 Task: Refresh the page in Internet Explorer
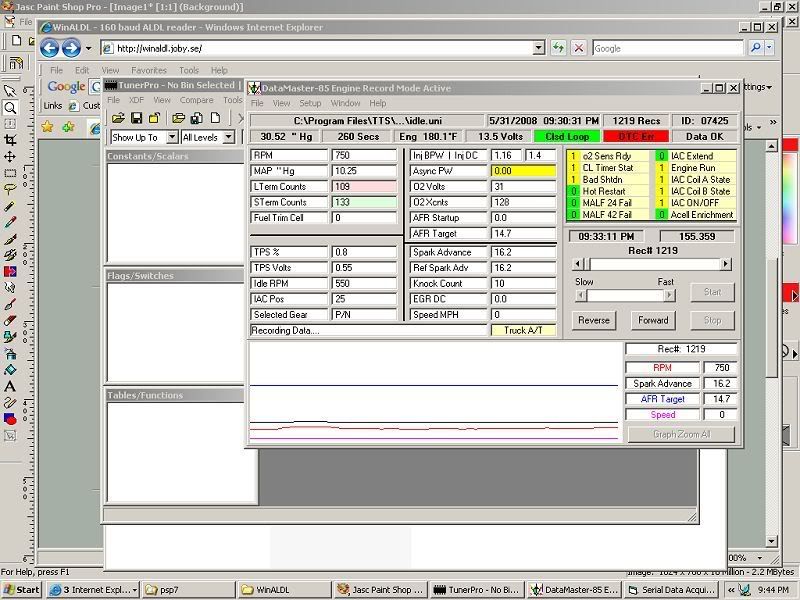point(558,48)
